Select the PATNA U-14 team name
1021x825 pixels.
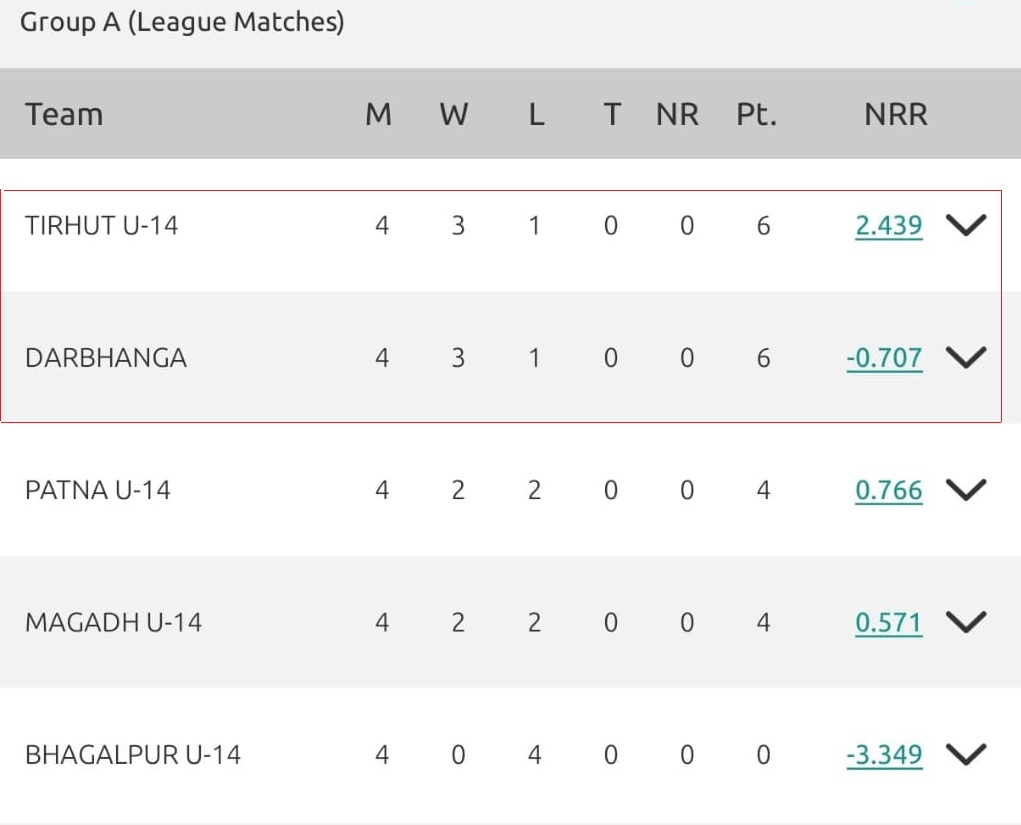(x=98, y=491)
